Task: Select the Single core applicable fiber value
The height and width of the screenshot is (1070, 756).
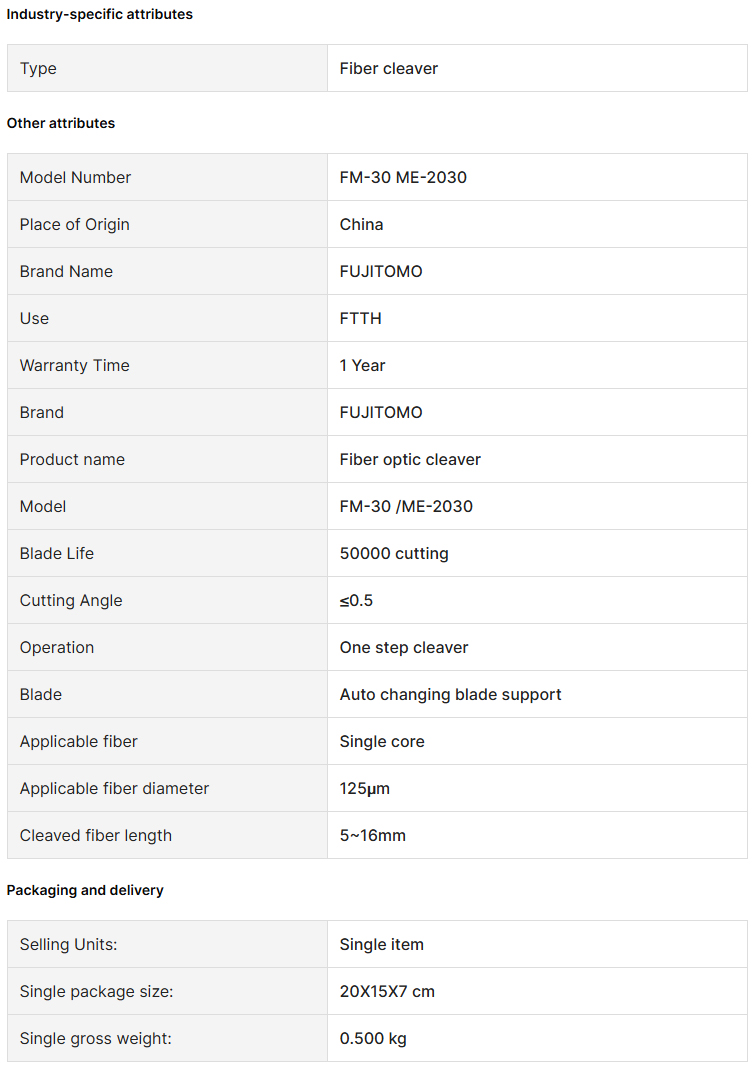Action: click(382, 741)
